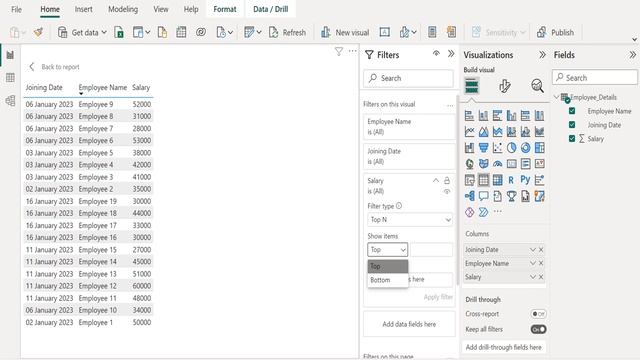Click the Publish button
This screenshot has height=360, width=640.
click(556, 32)
